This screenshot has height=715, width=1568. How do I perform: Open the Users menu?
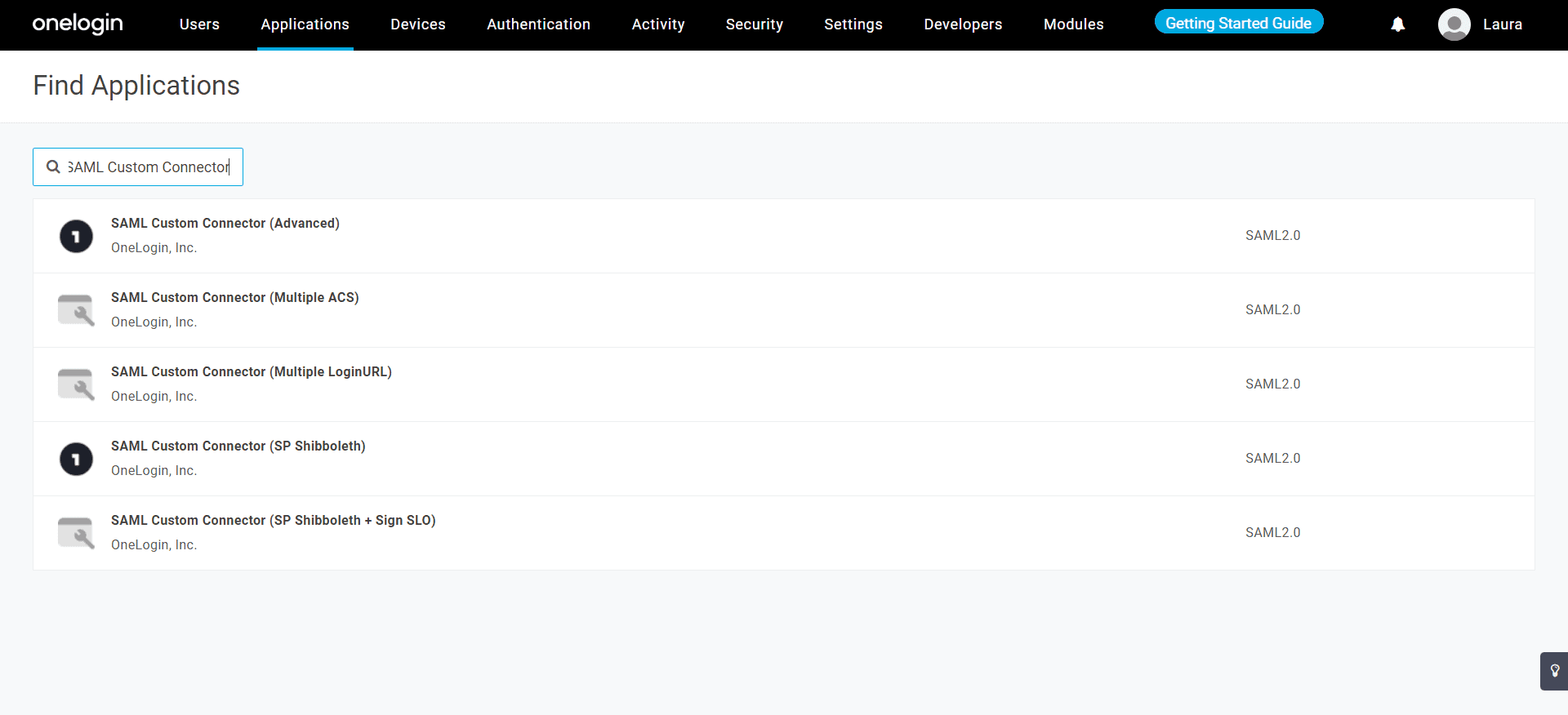pyautogui.click(x=199, y=24)
